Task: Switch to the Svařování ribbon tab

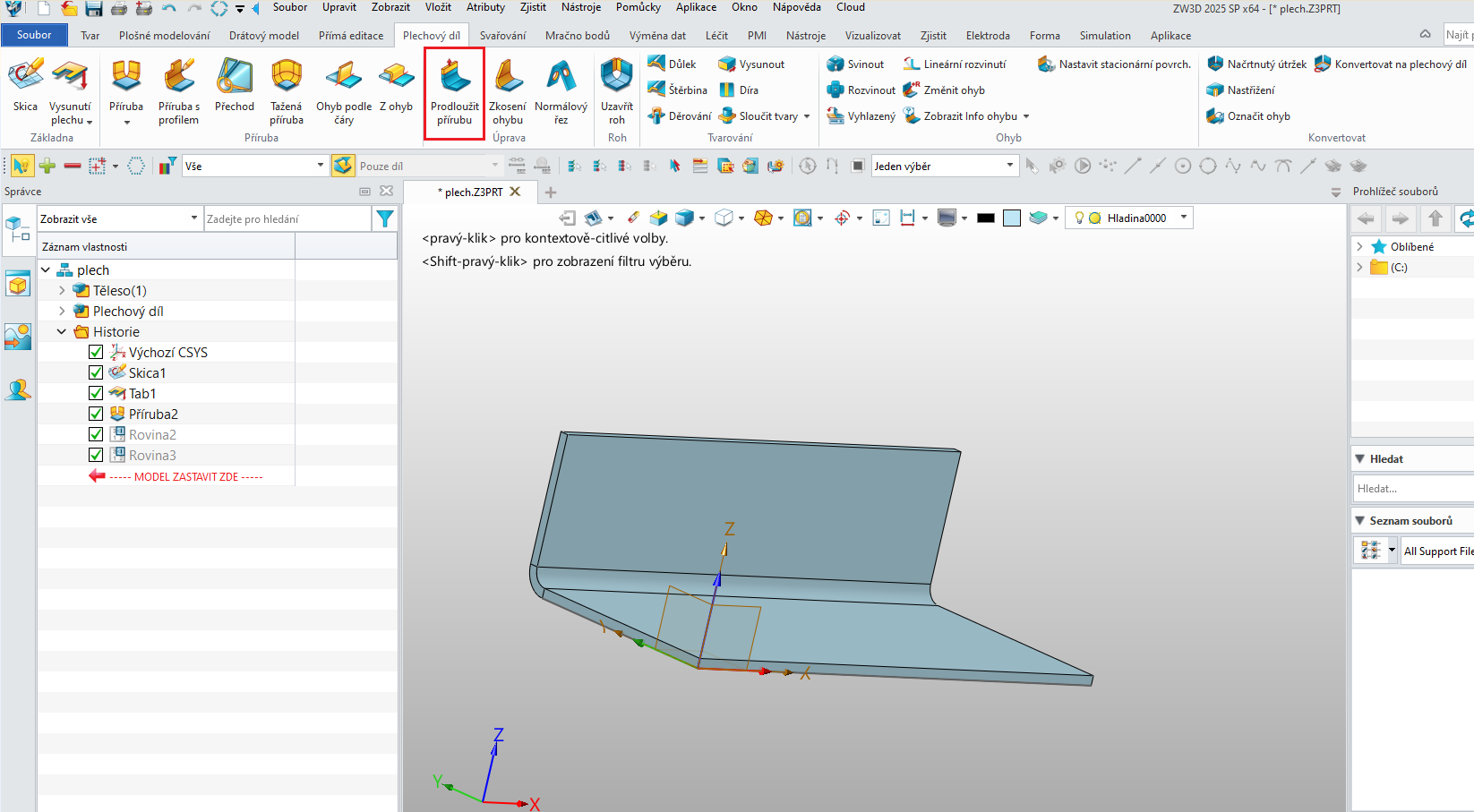Action: click(502, 36)
